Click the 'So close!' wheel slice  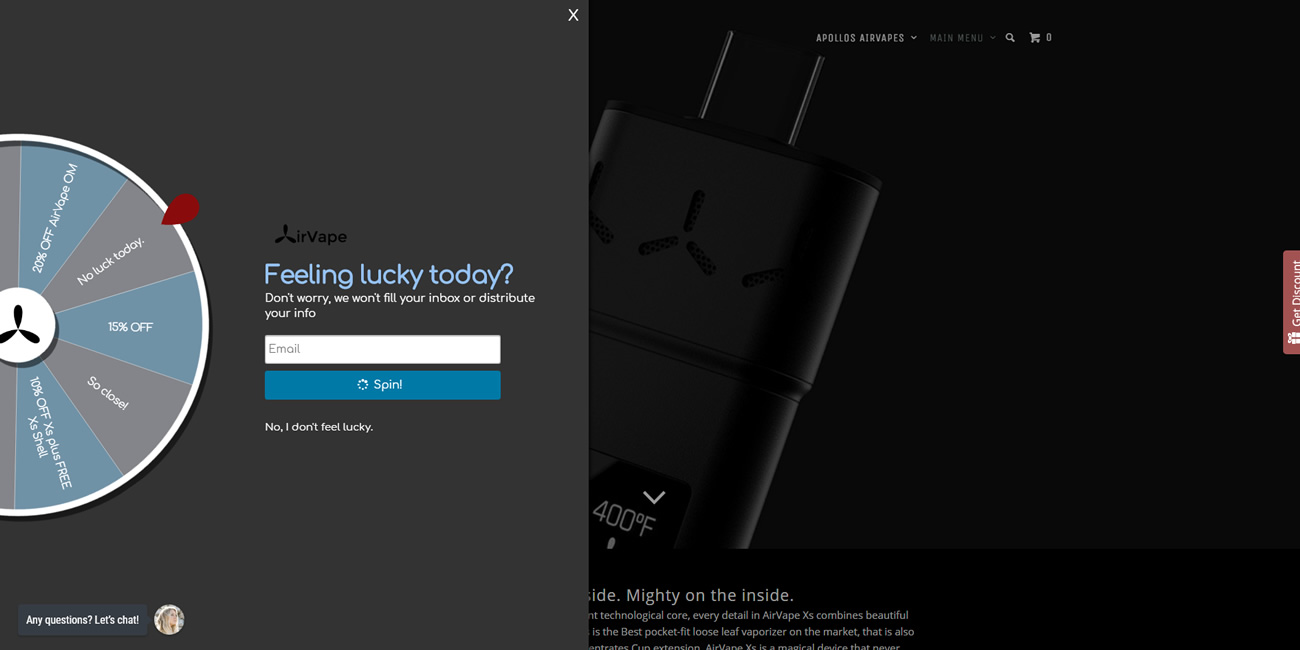108,394
